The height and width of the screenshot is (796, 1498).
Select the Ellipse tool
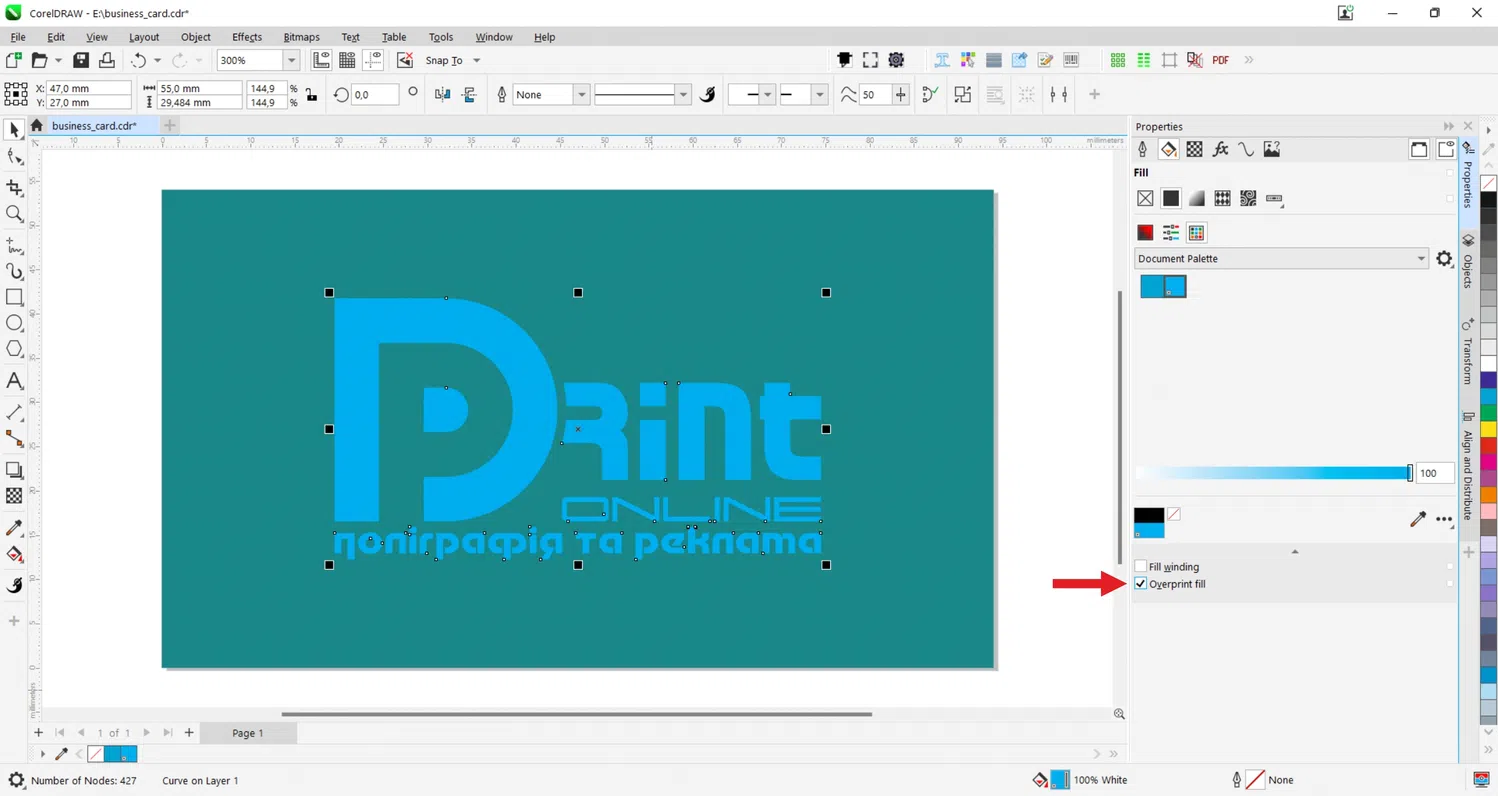pos(14,323)
